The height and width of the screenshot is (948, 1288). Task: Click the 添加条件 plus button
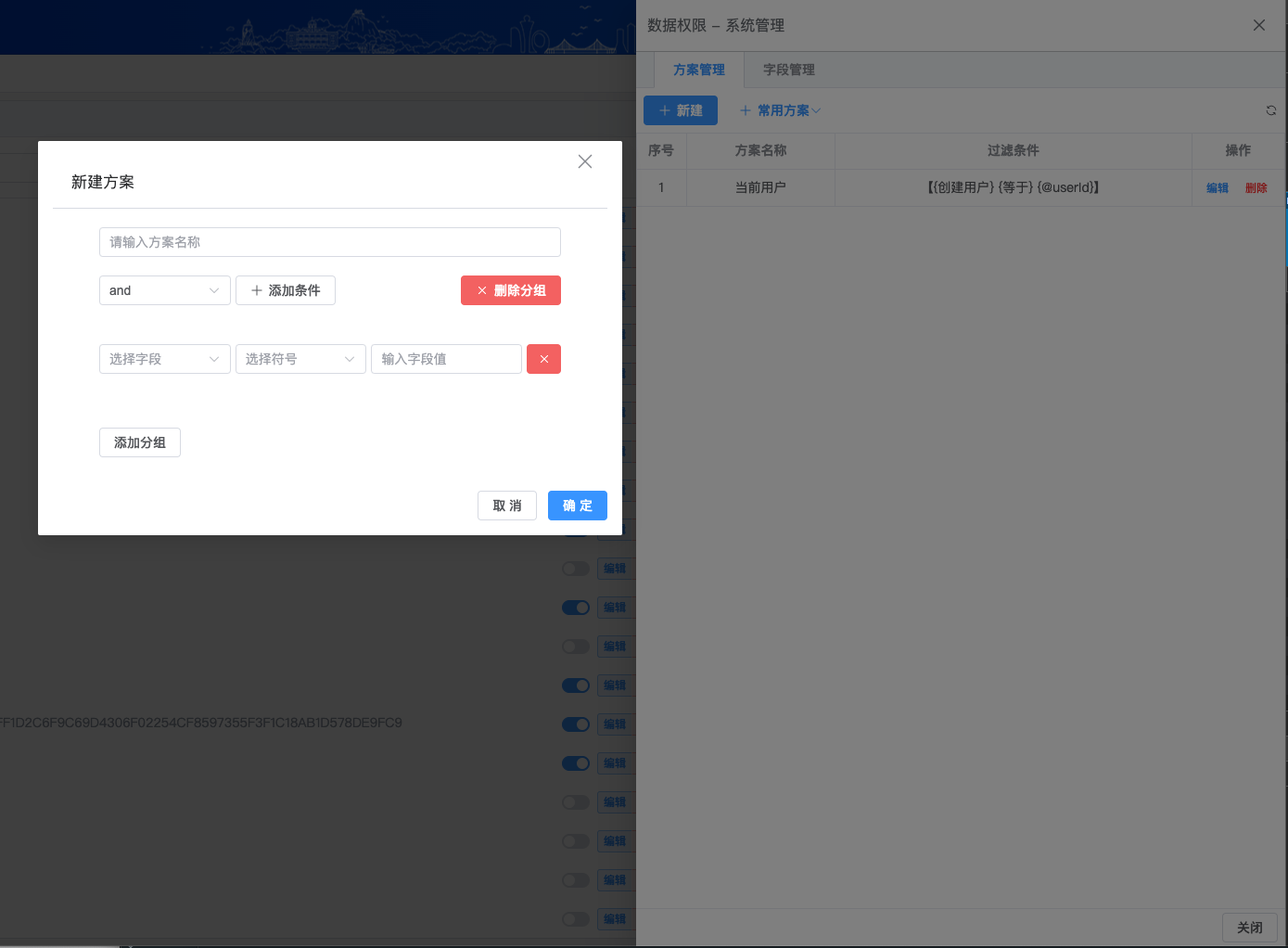[x=286, y=290]
